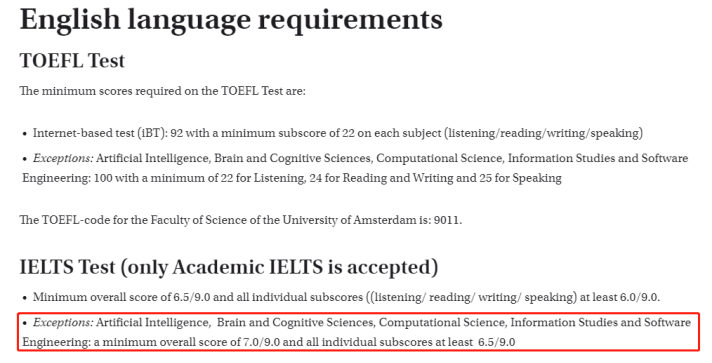Click the word Exceptions under TOEFL
The height and width of the screenshot is (363, 712).
pos(63,158)
